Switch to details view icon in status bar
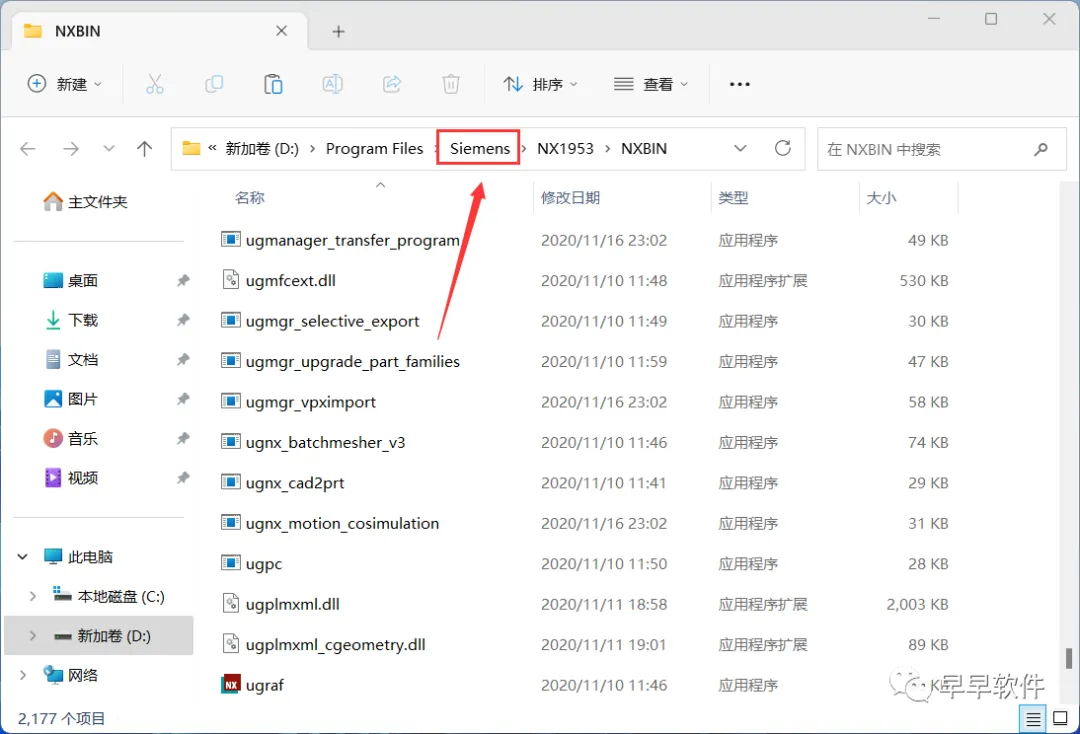 1032,720
